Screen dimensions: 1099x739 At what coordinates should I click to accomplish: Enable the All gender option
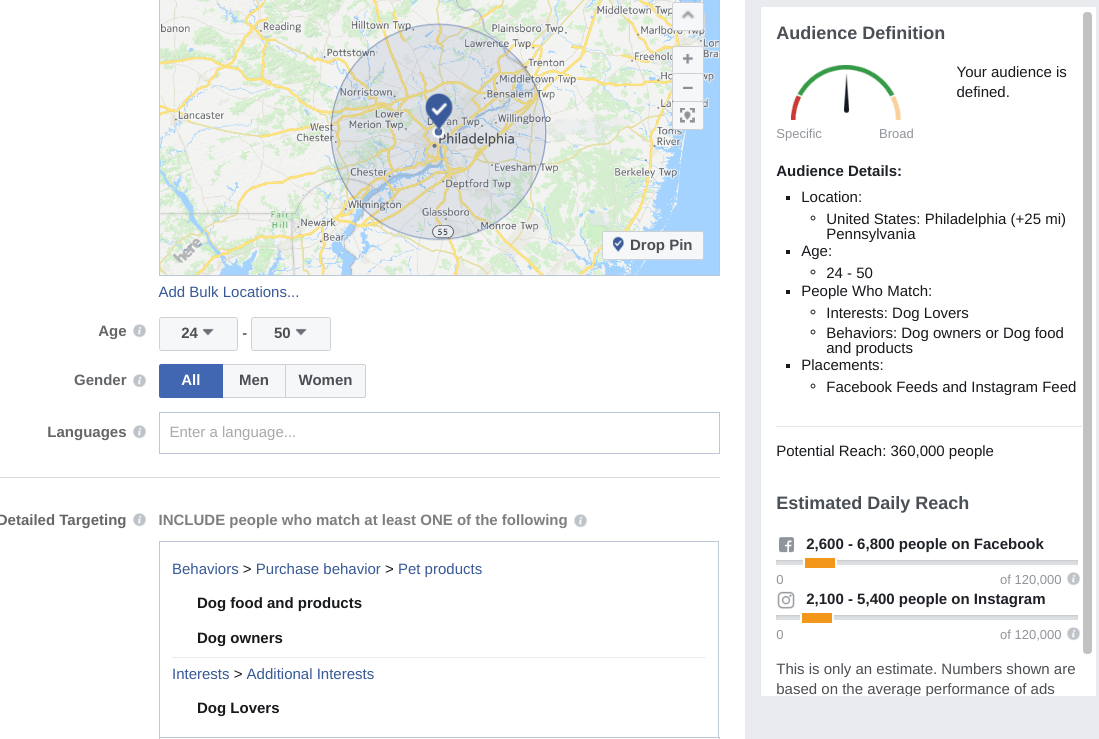point(190,380)
